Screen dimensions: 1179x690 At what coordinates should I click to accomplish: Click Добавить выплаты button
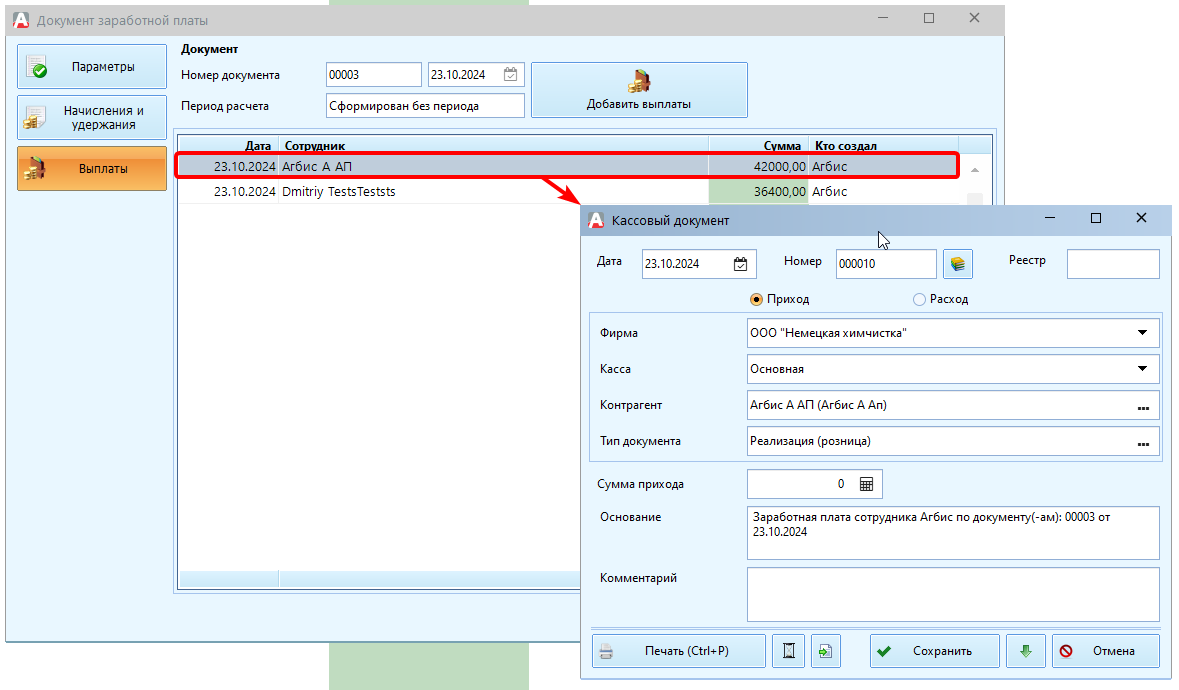639,90
